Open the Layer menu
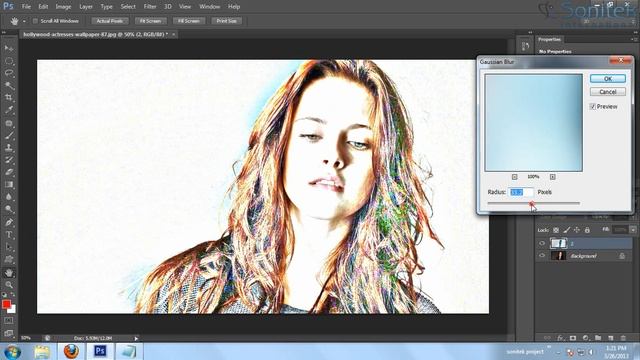 coord(86,7)
